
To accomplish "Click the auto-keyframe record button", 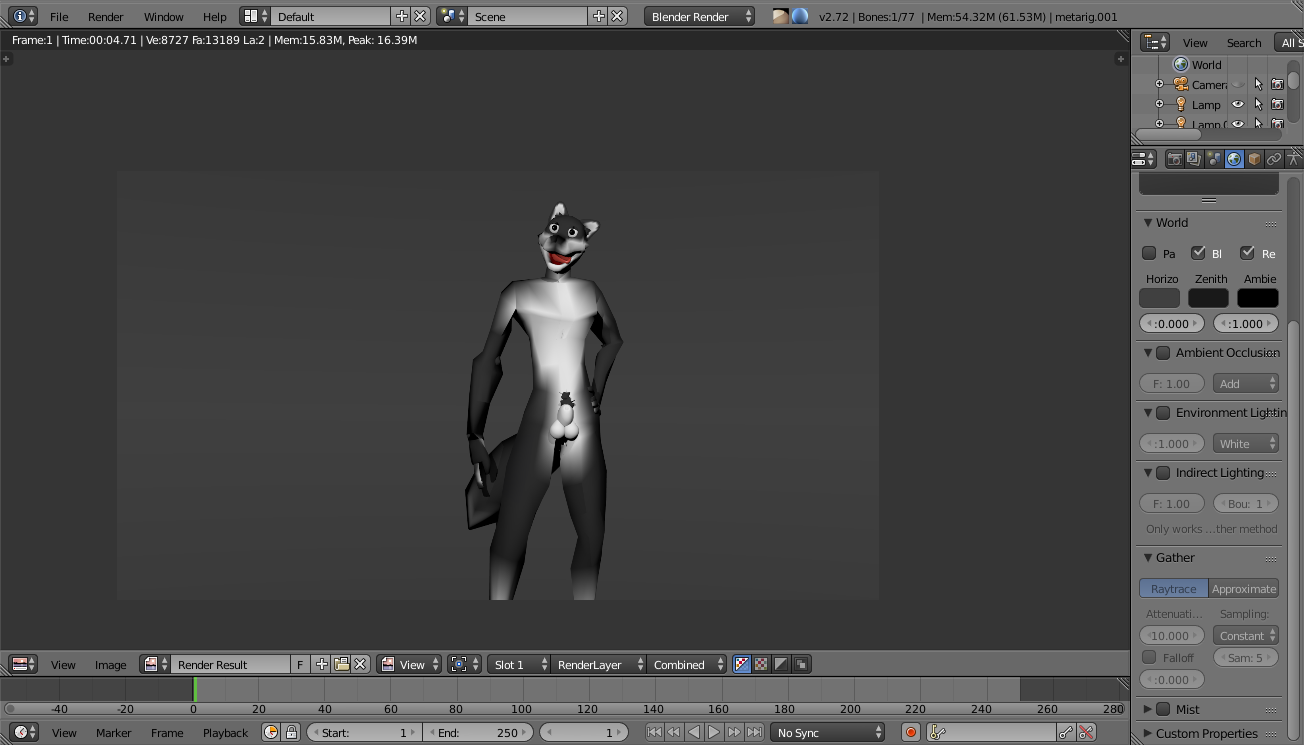I will pos(911,733).
